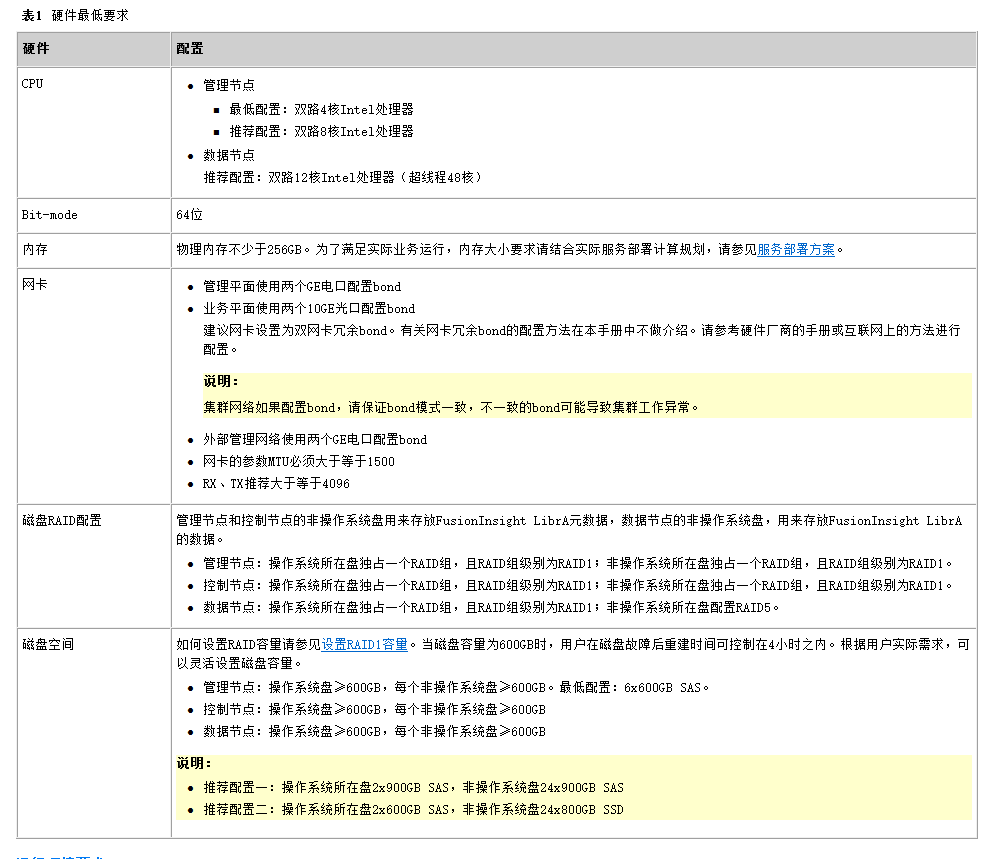The image size is (991, 859).
Task: Click the 64位 cell value
Action: point(190,215)
